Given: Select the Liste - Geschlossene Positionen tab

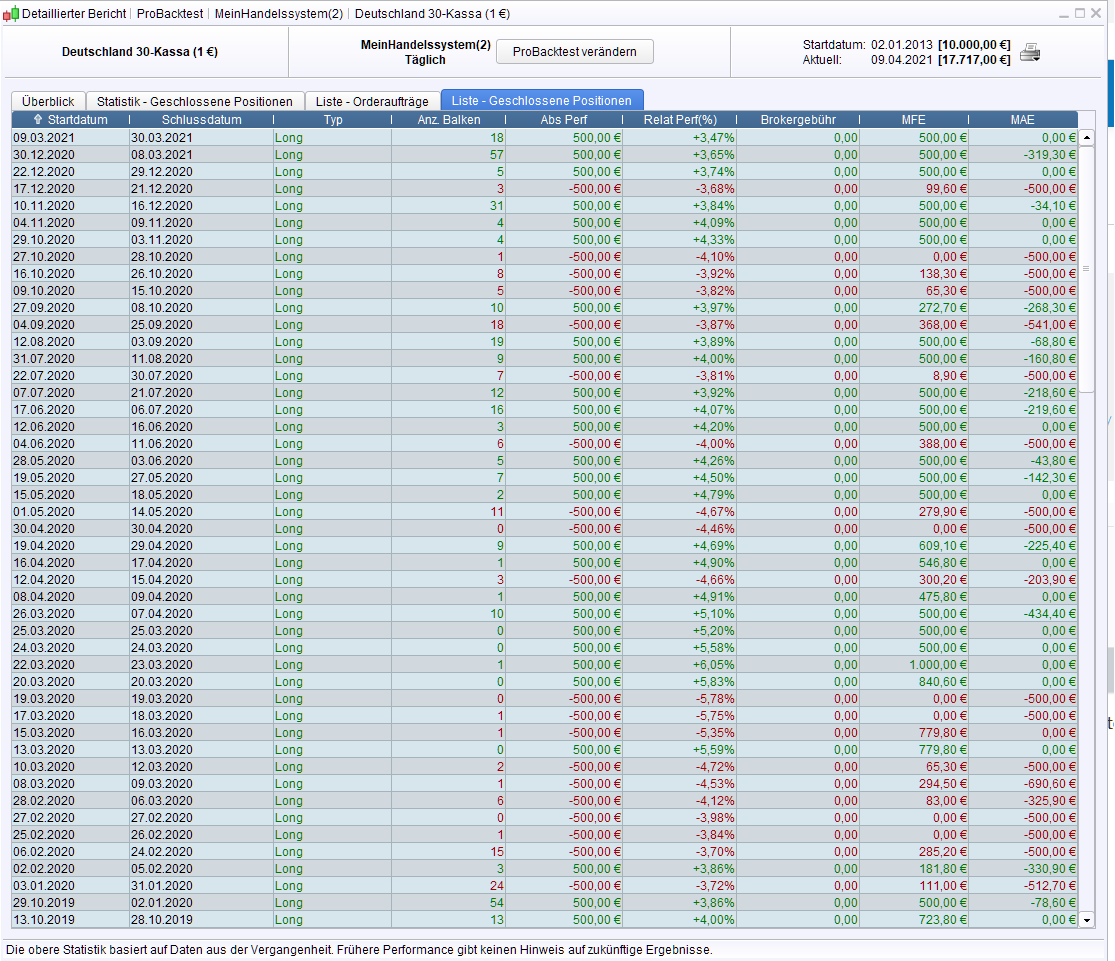Looking at the screenshot, I should tap(542, 101).
